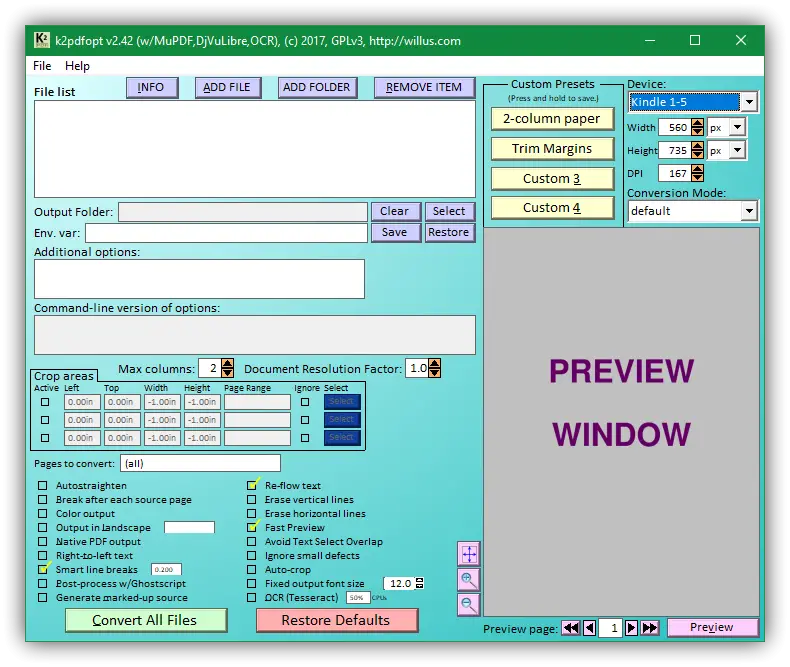Click the Additional options text box
Screen dimensions: 790x667
click(x=199, y=279)
